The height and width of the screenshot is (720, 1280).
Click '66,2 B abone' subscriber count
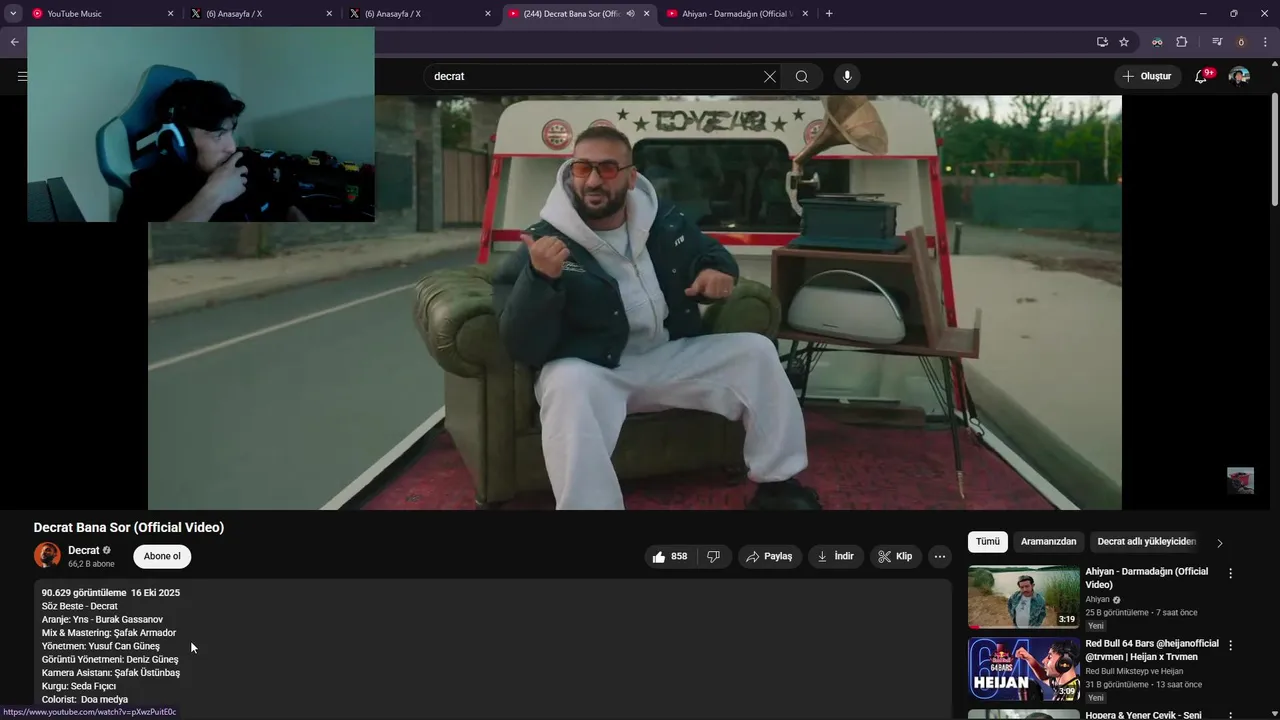[x=91, y=564]
